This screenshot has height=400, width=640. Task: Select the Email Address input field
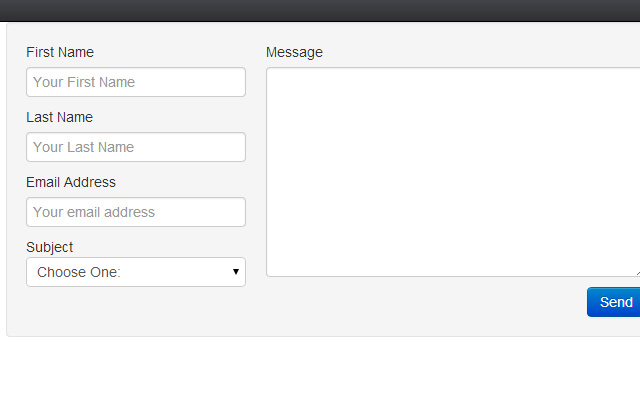coord(136,212)
